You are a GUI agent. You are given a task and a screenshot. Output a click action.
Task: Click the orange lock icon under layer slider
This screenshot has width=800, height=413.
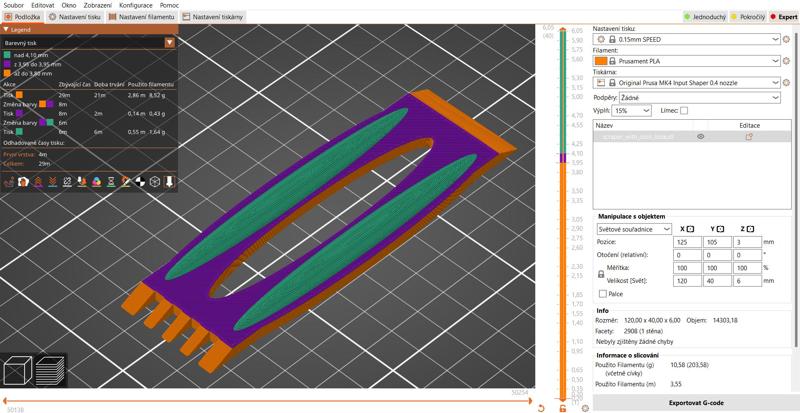pyautogui.click(x=563, y=408)
